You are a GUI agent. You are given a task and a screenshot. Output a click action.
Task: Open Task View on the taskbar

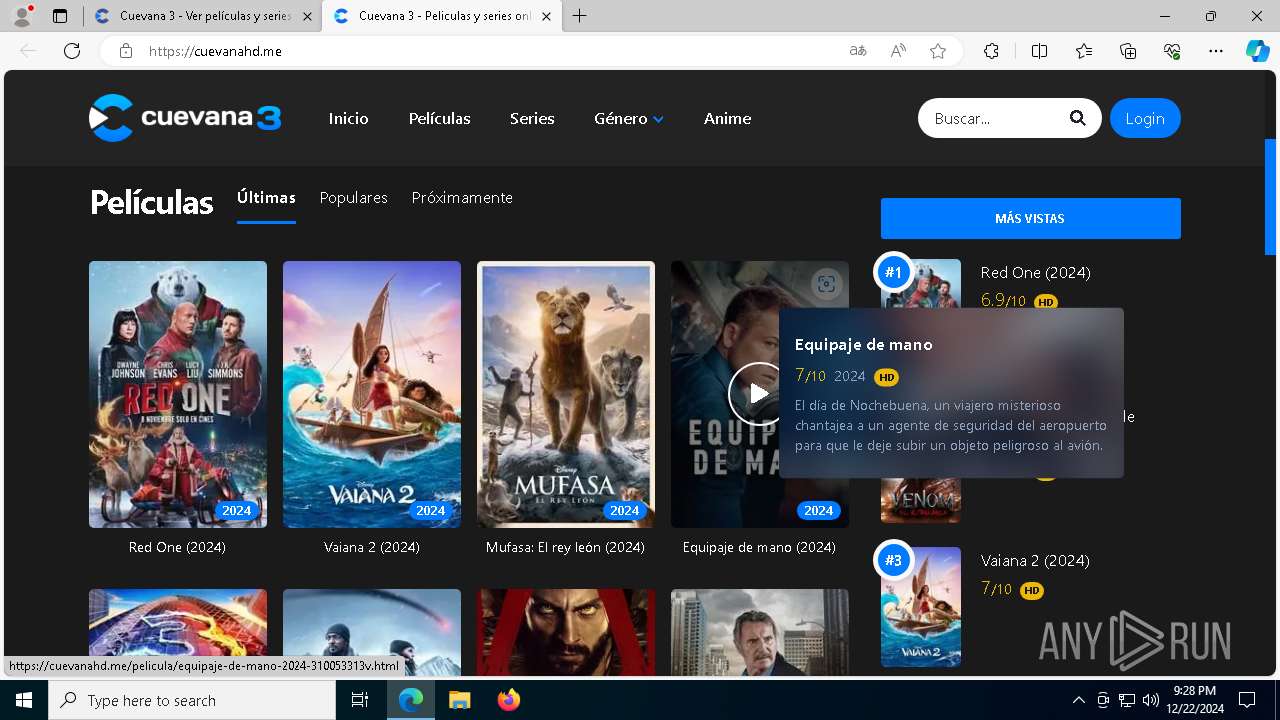point(360,700)
